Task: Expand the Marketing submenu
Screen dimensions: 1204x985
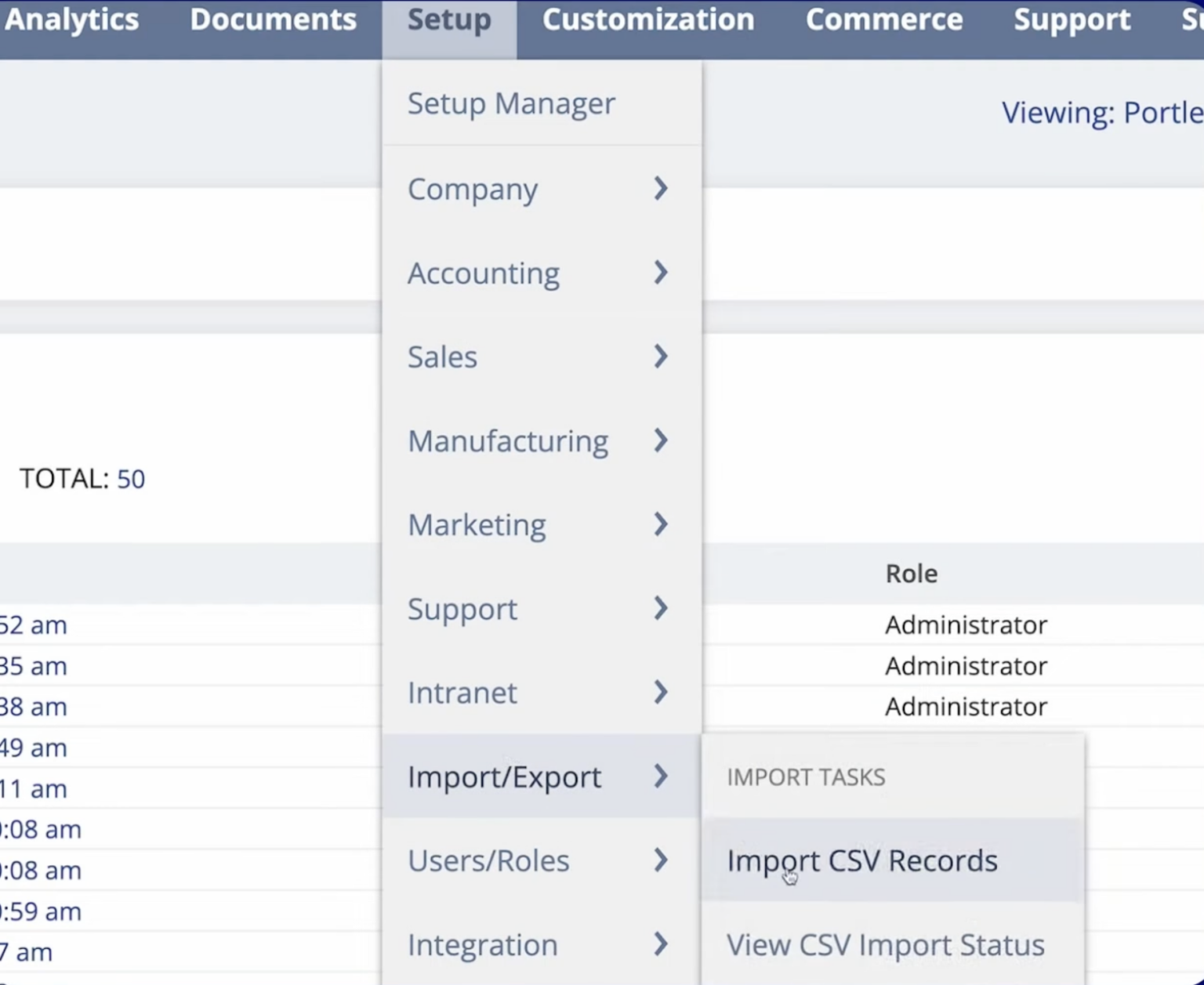Action: click(661, 524)
